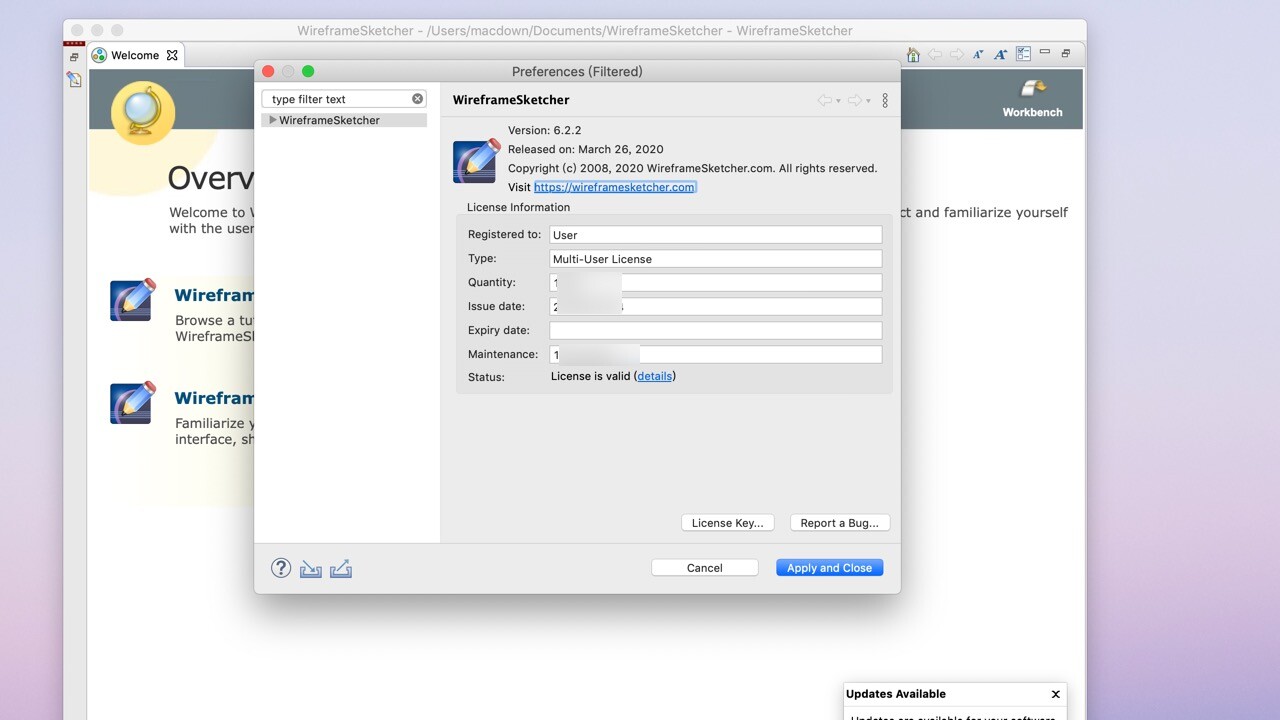Switch to the Welcome tab
The width and height of the screenshot is (1280, 720).
pyautogui.click(x=135, y=55)
